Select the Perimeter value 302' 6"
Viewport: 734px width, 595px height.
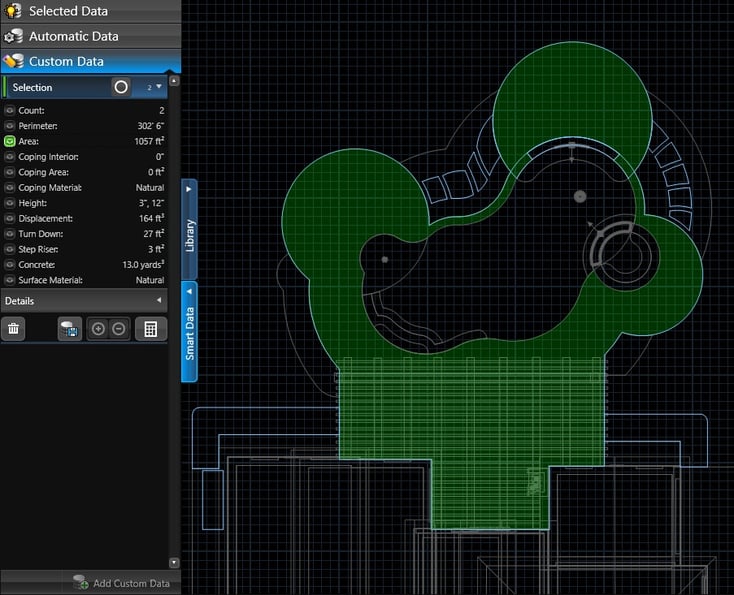(151, 126)
